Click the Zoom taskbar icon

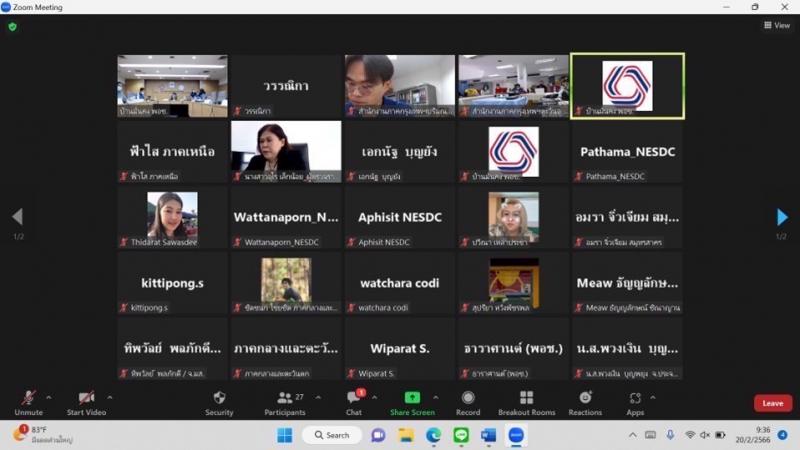coord(516,435)
